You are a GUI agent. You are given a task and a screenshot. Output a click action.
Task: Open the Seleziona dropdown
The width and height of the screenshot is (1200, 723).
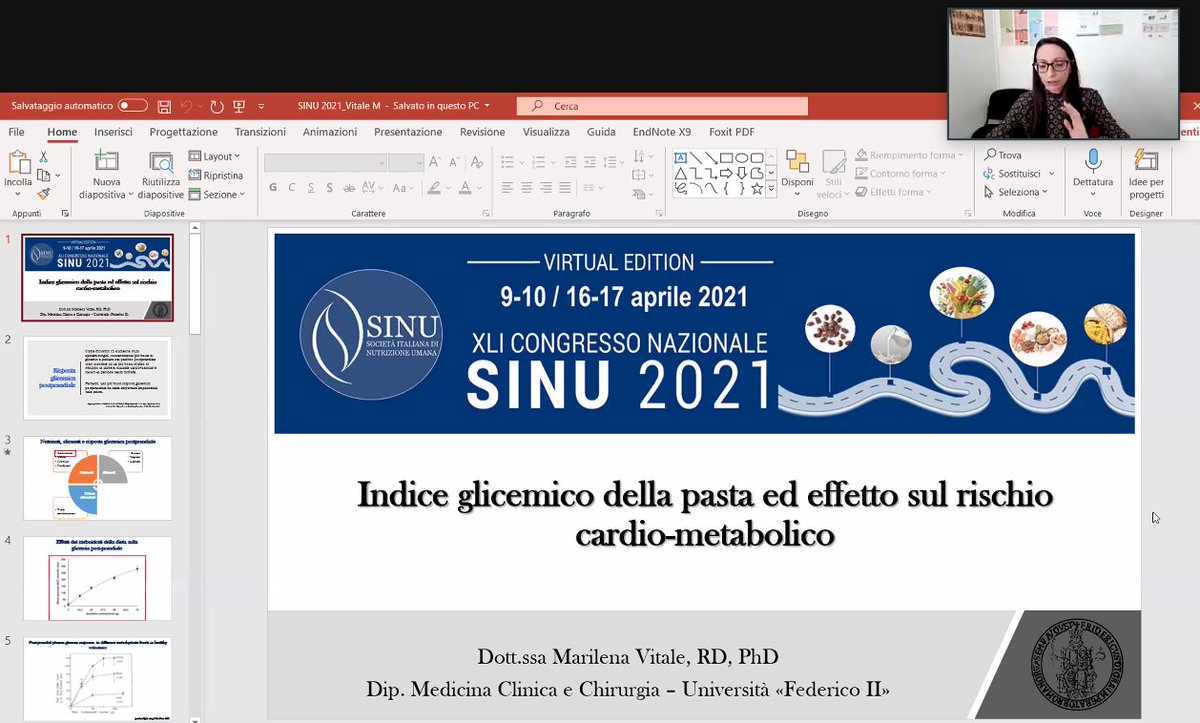coord(1016,192)
